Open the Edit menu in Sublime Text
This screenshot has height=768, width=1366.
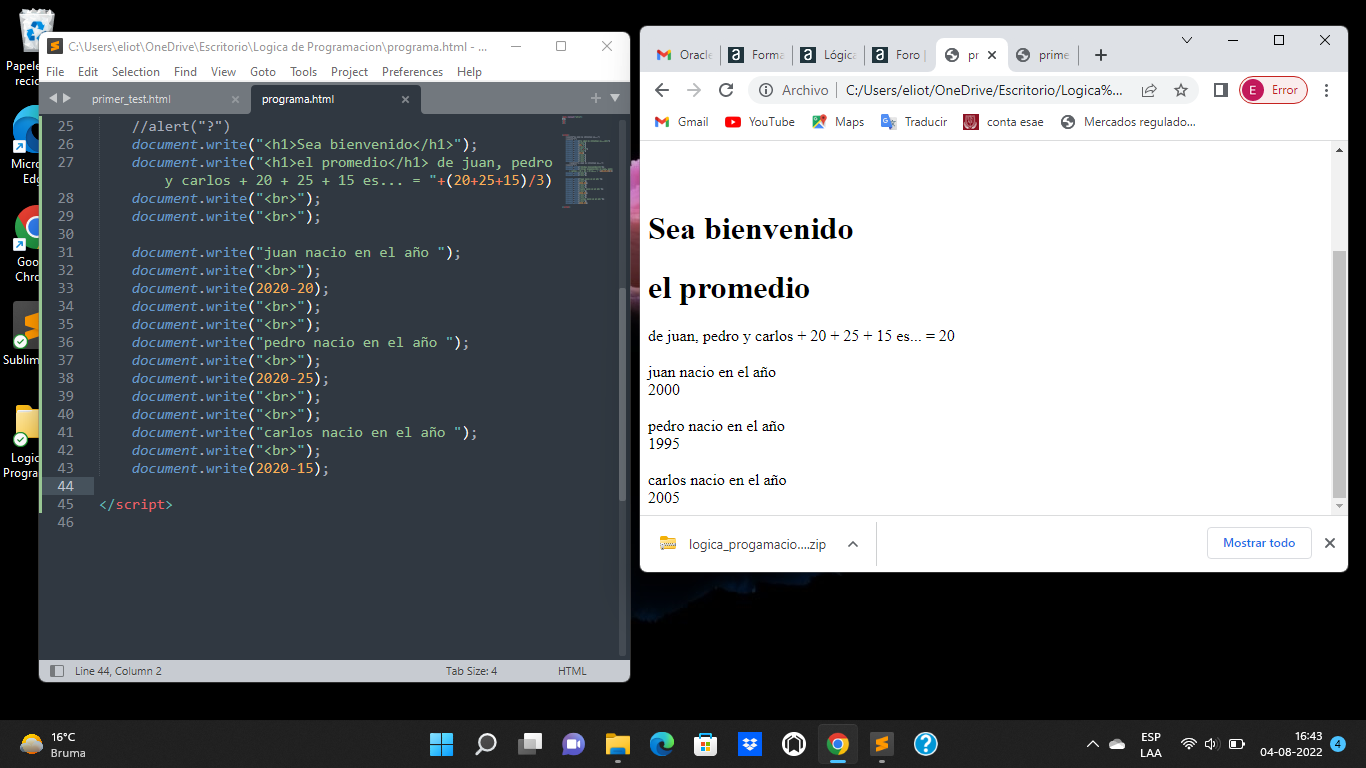[88, 72]
